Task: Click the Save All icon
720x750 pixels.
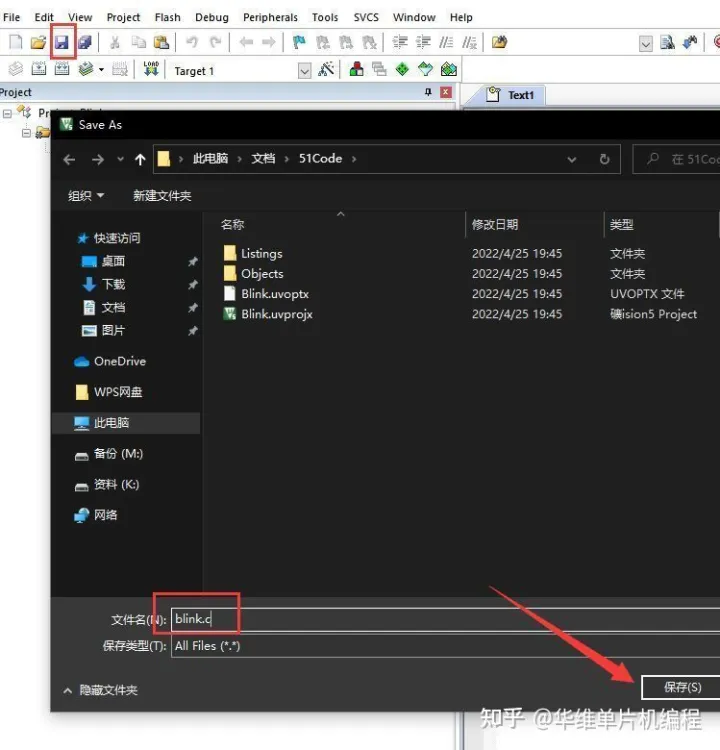Action: coord(85,42)
